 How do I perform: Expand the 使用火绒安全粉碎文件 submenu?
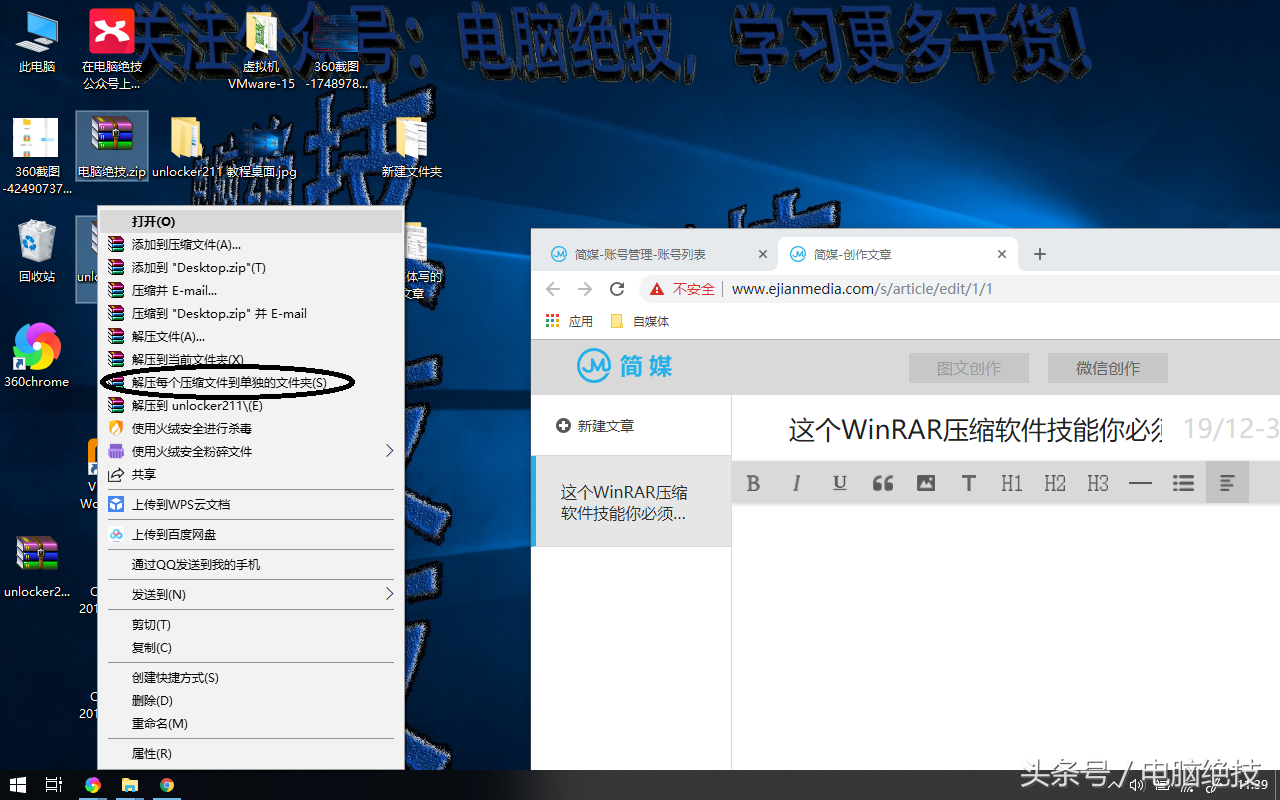250,452
